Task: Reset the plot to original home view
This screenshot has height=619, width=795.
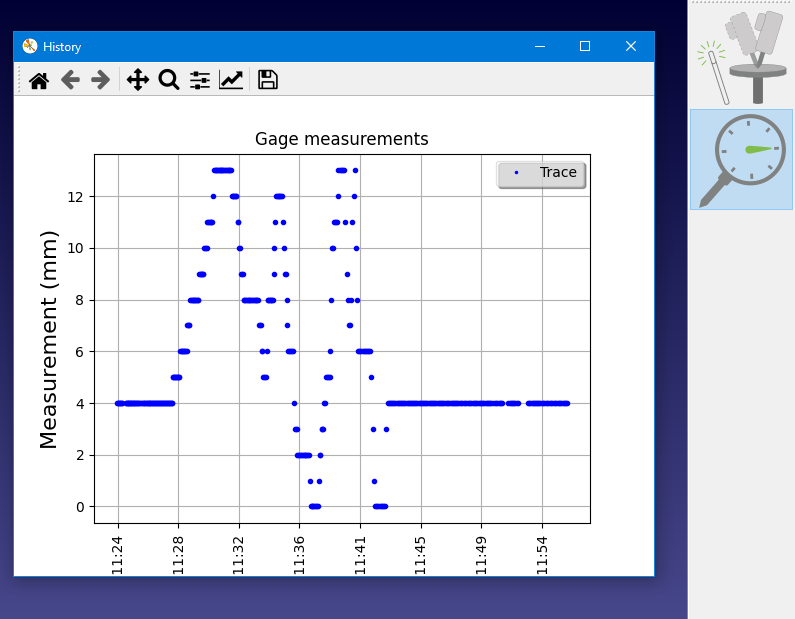Action: click(39, 80)
